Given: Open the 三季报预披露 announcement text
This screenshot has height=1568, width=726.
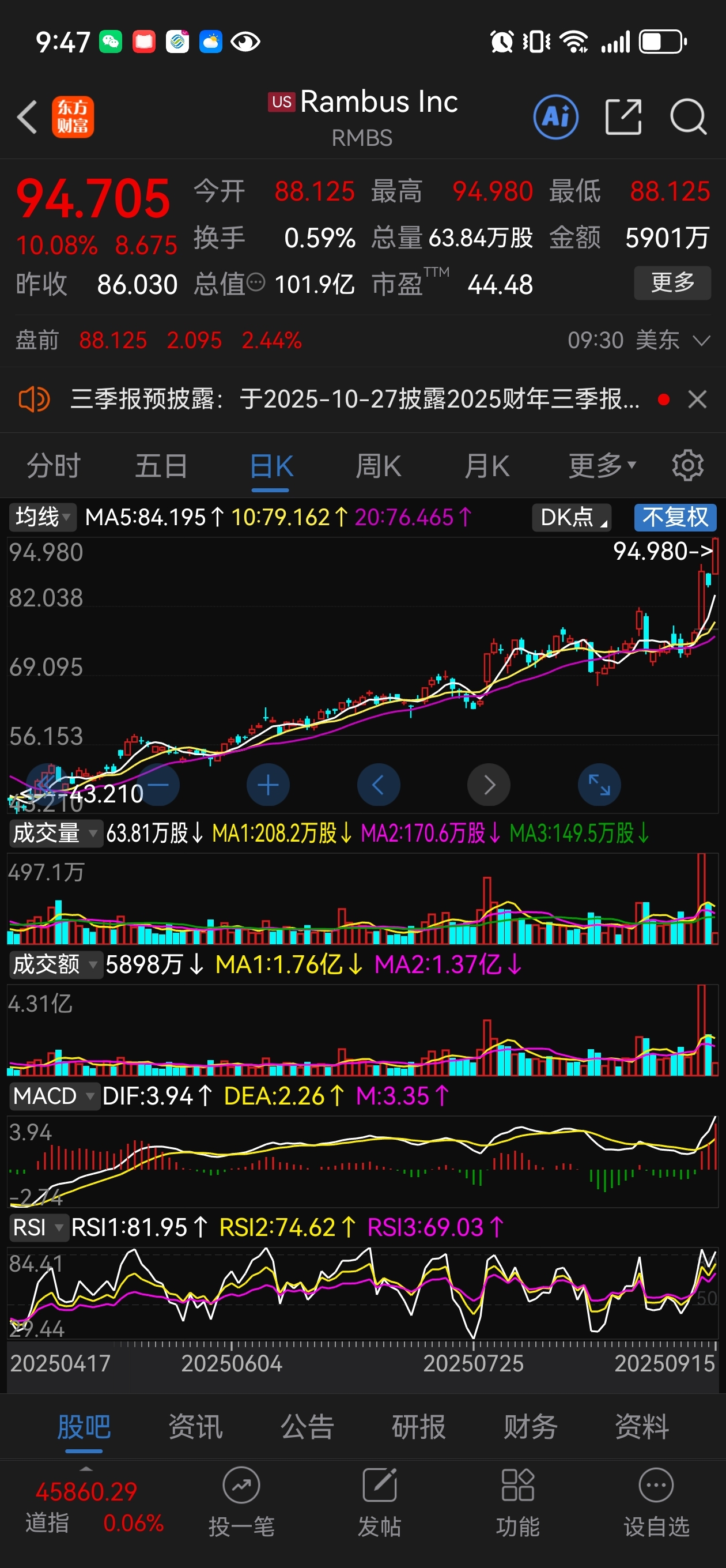Looking at the screenshot, I should click(x=355, y=400).
